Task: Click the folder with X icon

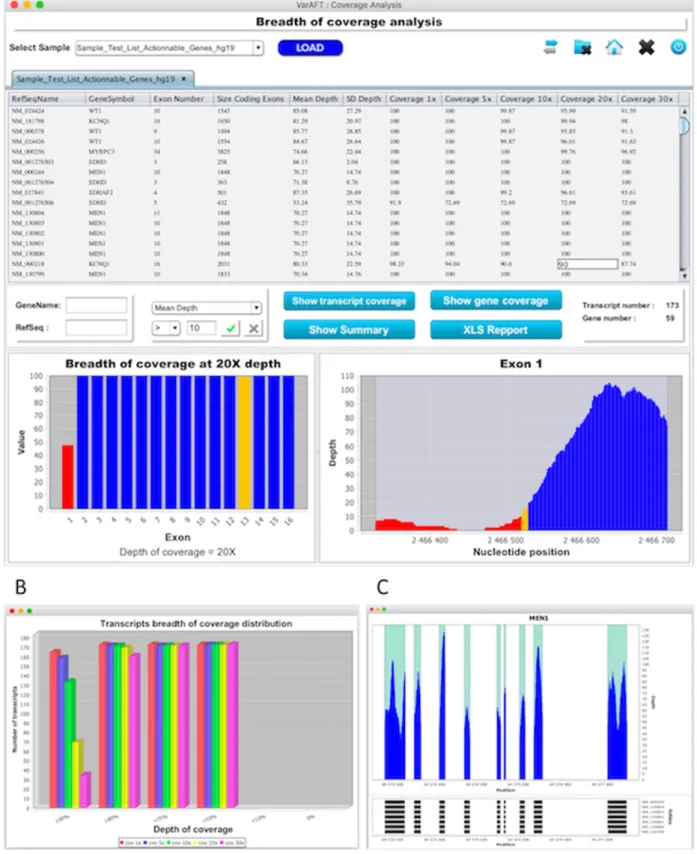Action: (x=582, y=47)
